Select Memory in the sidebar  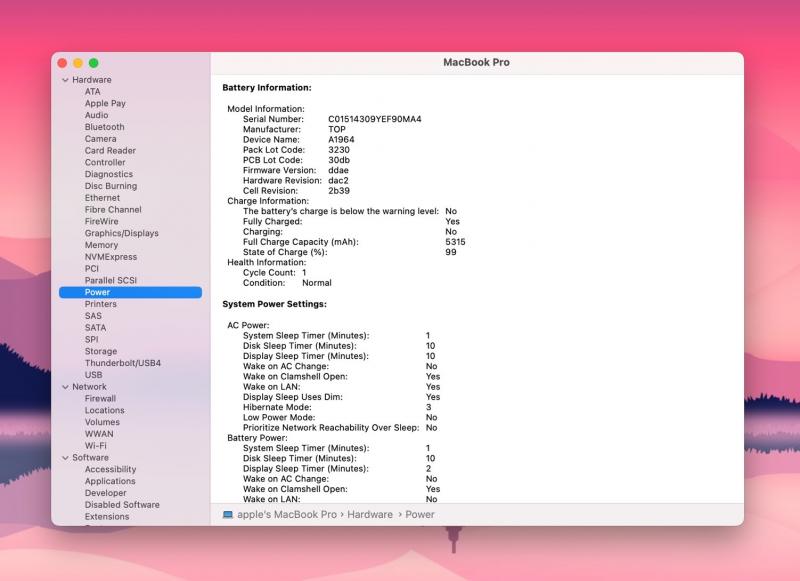[101, 245]
